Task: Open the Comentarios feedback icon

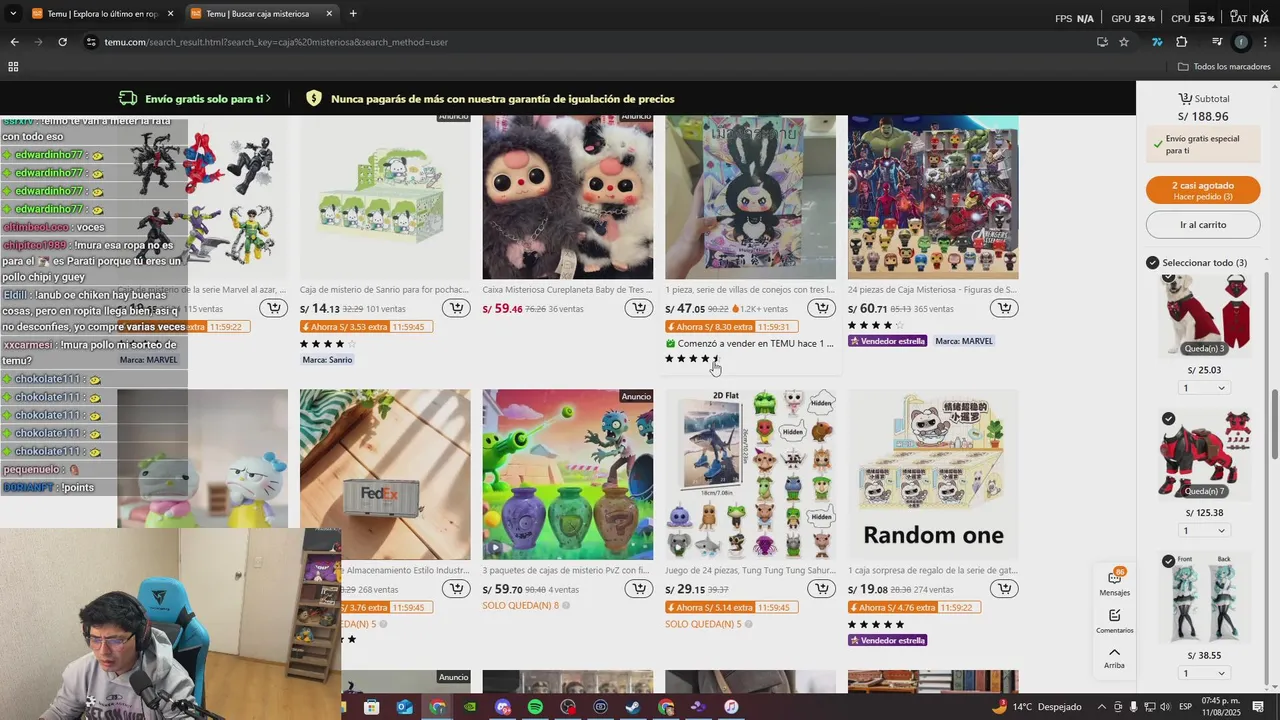Action: coord(1114,621)
